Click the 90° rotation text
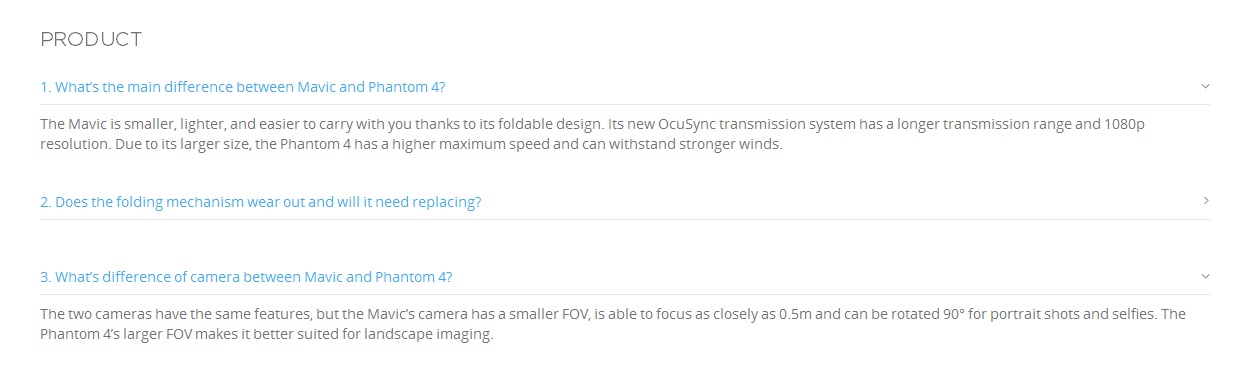This screenshot has height=377, width=1247. (x=954, y=314)
